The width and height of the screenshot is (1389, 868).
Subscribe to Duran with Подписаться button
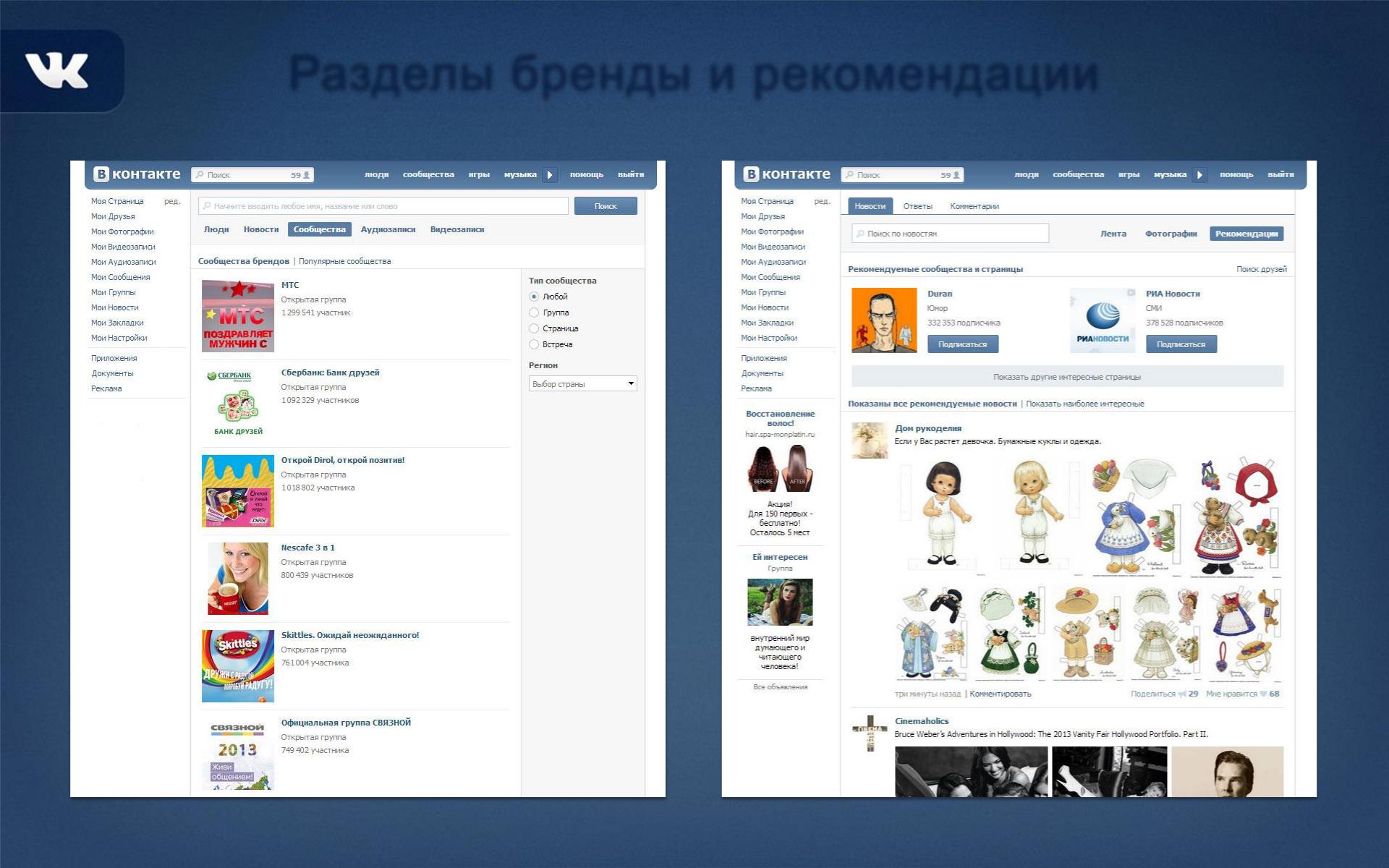(963, 344)
